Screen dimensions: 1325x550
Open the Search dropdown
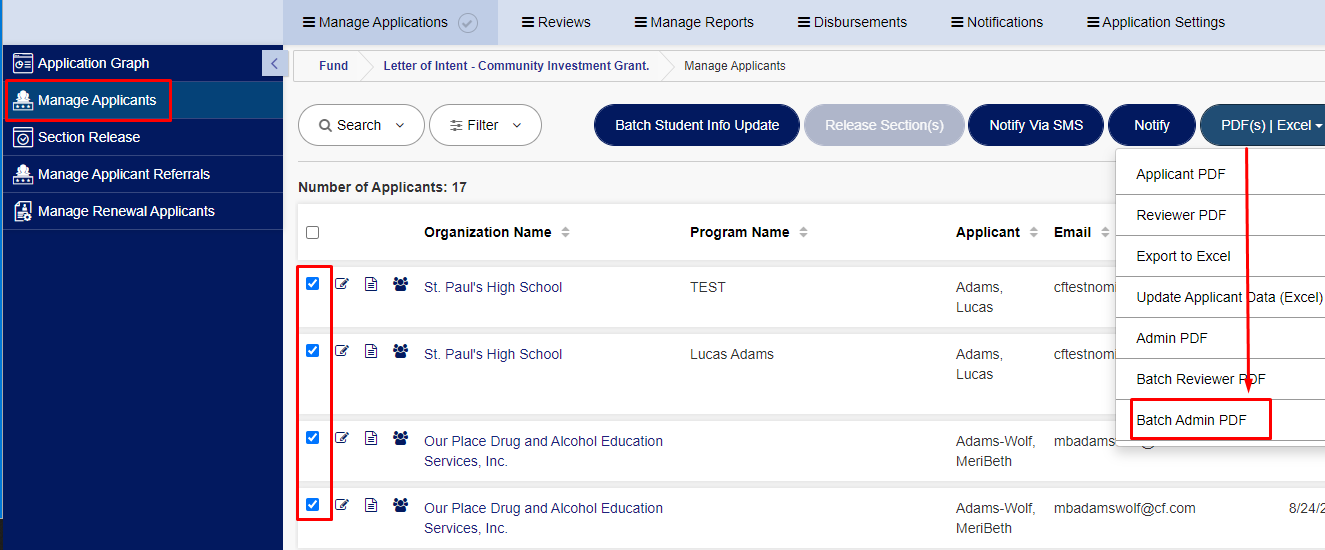361,125
